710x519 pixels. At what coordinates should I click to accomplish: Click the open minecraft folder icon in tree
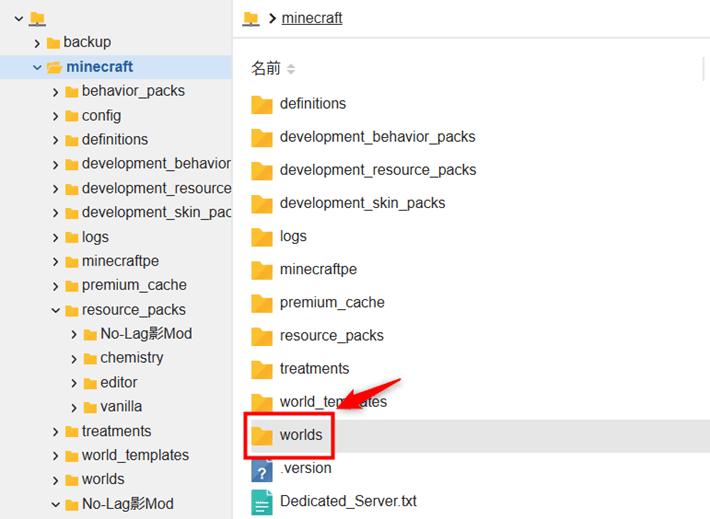[54, 67]
